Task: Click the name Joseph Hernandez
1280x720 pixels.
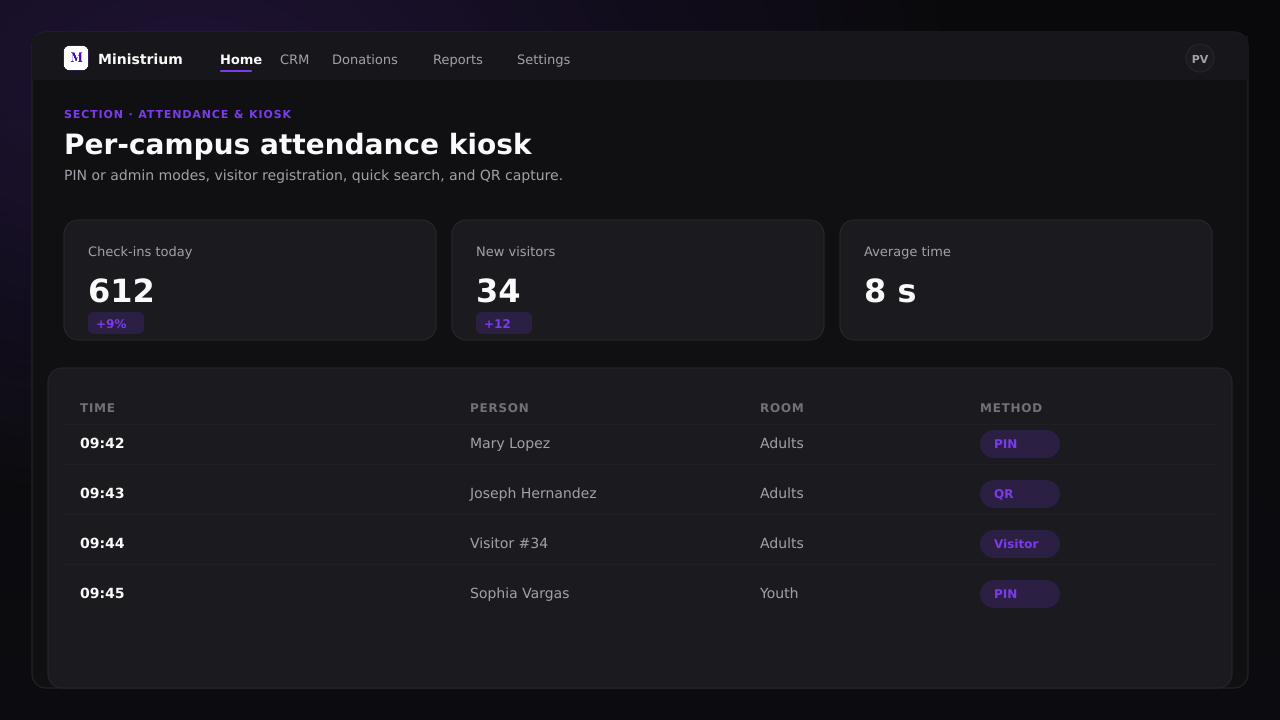Action: pyautogui.click(x=533, y=493)
